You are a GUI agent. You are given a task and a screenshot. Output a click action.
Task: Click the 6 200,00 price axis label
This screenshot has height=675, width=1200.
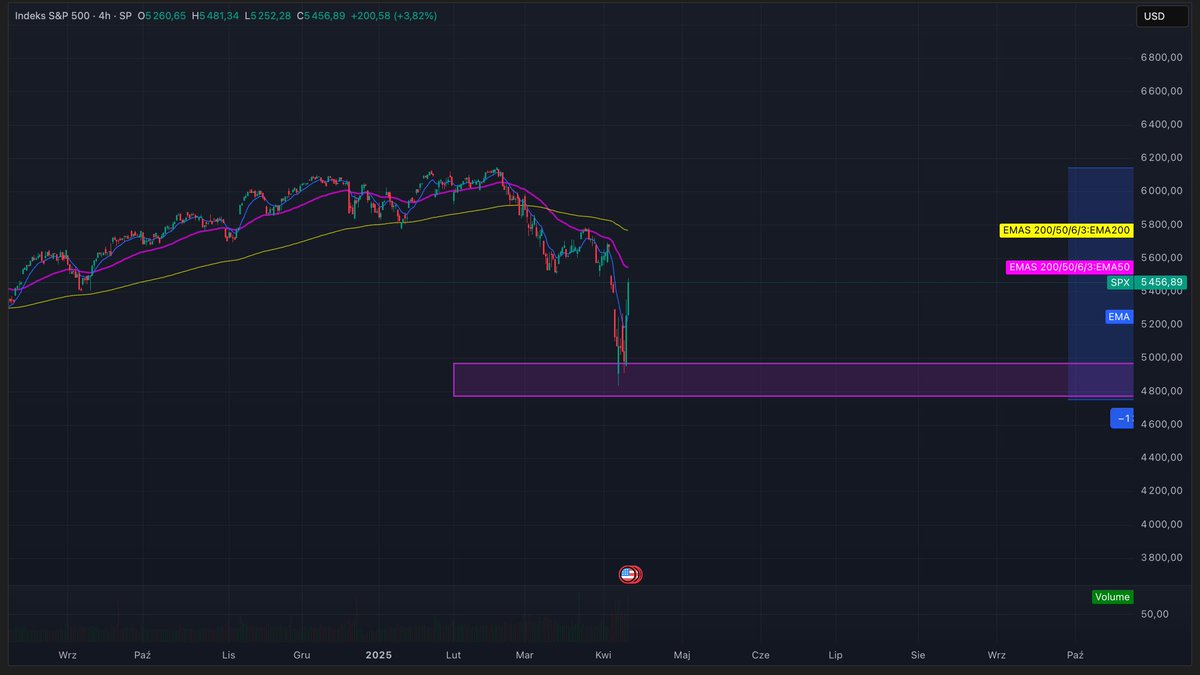click(x=1162, y=158)
